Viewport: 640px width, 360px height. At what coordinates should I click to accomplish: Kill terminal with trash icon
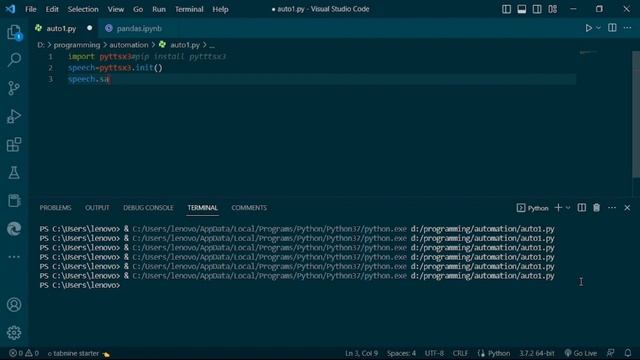tap(596, 208)
